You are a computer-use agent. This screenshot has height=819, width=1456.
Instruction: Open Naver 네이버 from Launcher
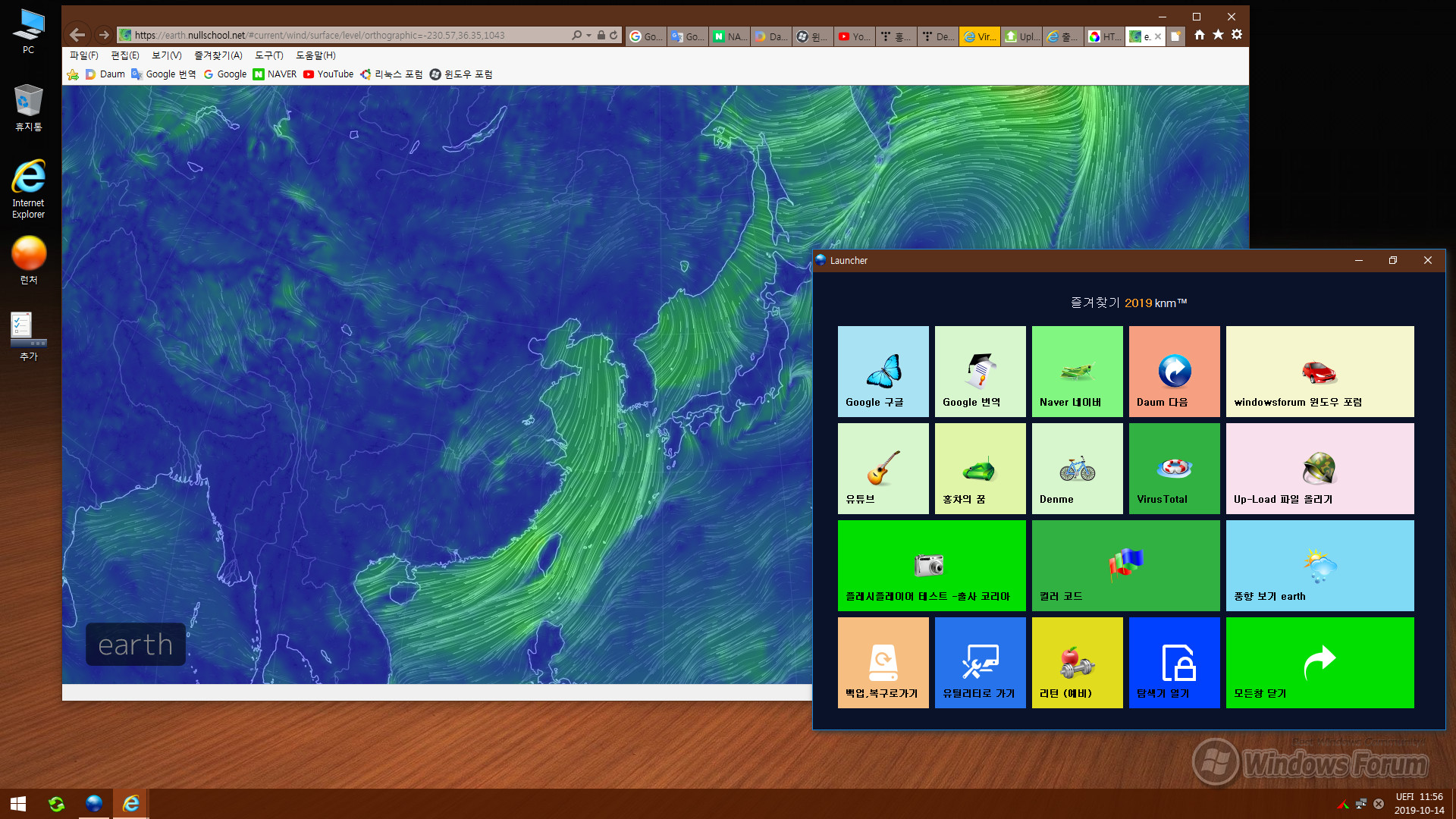tap(1077, 371)
